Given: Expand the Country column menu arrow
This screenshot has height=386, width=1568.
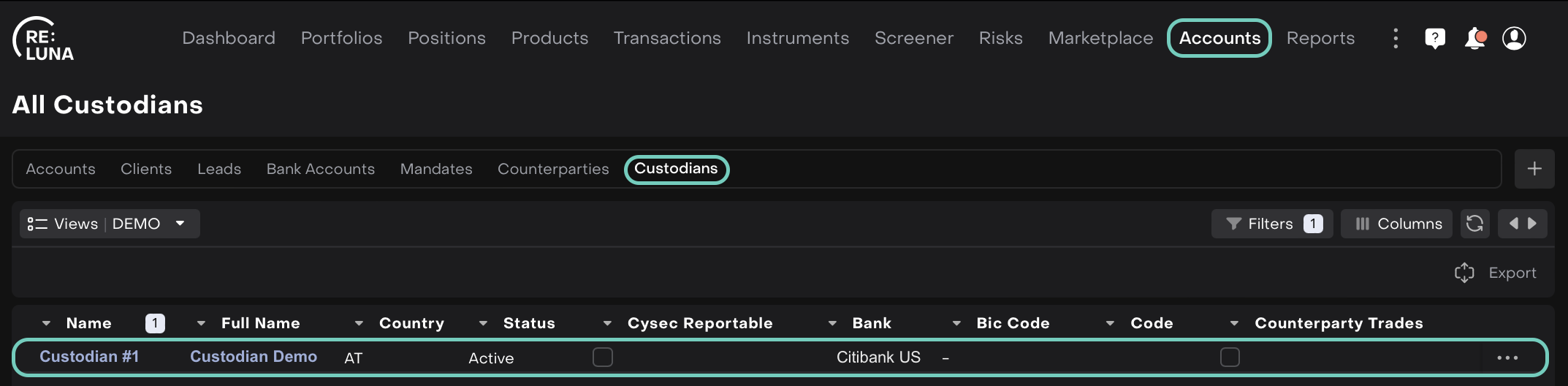Looking at the screenshot, I should coord(359,323).
